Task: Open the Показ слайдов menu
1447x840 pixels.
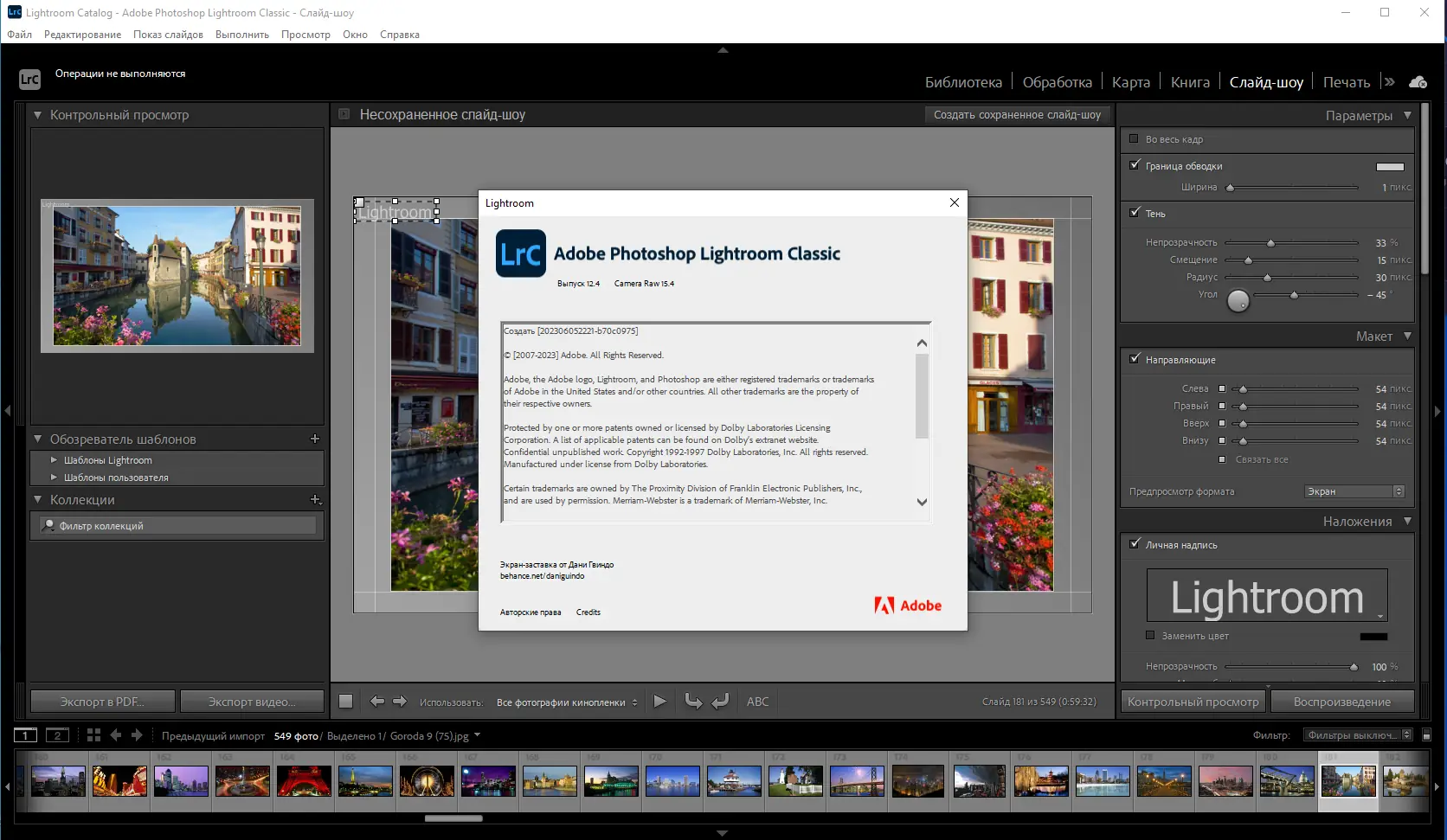Action: (x=167, y=35)
